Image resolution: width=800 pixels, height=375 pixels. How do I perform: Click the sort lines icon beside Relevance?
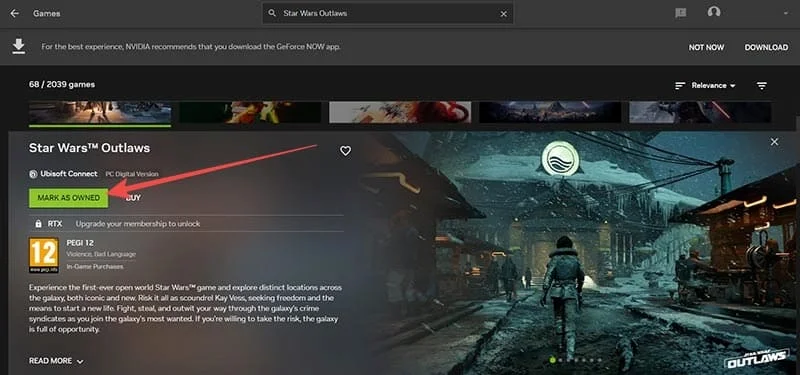[x=680, y=86]
